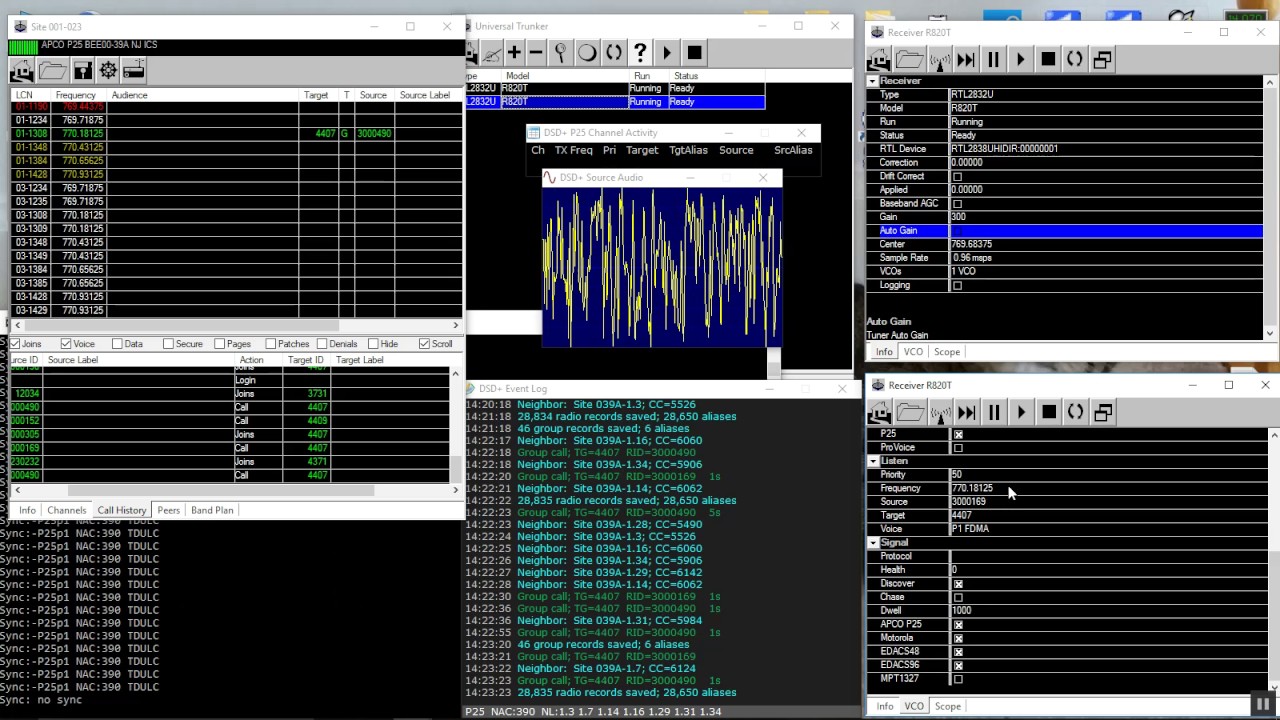Click the play icon in Universal Trunker toolbar
The width and height of the screenshot is (1280, 720).
tap(667, 53)
